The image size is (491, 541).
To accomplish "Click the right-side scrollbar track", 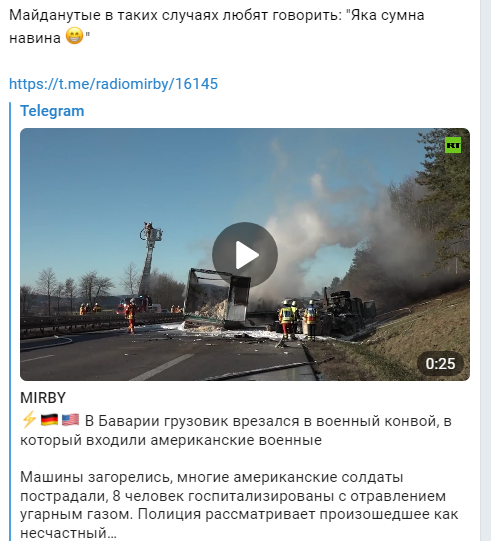I will pos(485,270).
